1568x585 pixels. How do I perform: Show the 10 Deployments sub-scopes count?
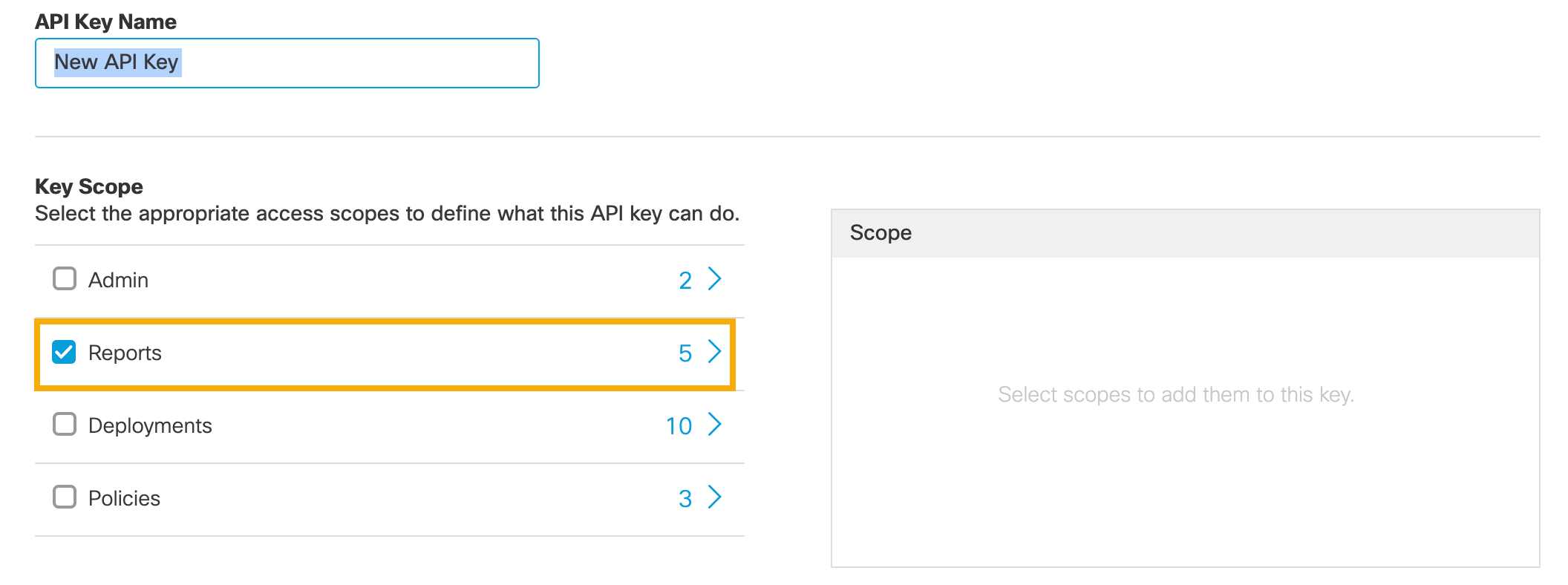[679, 426]
